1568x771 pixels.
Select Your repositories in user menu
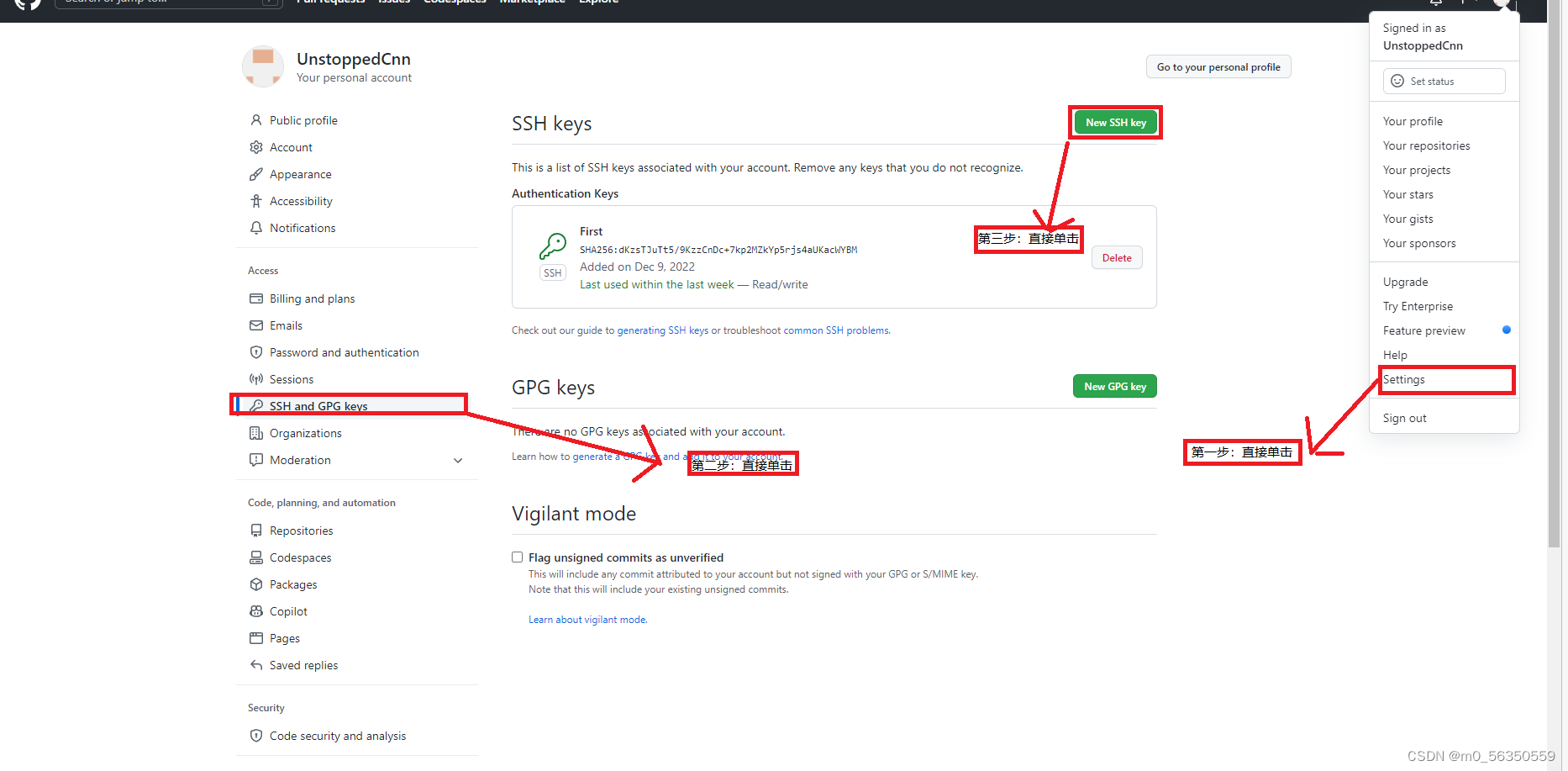pyautogui.click(x=1427, y=145)
